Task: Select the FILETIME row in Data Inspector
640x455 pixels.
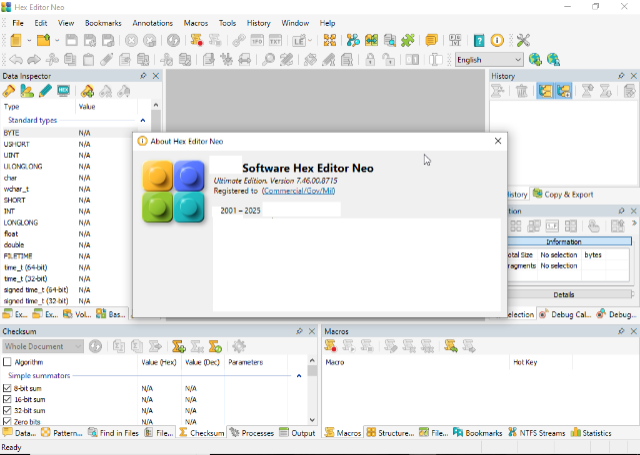Action: click(x=67, y=256)
